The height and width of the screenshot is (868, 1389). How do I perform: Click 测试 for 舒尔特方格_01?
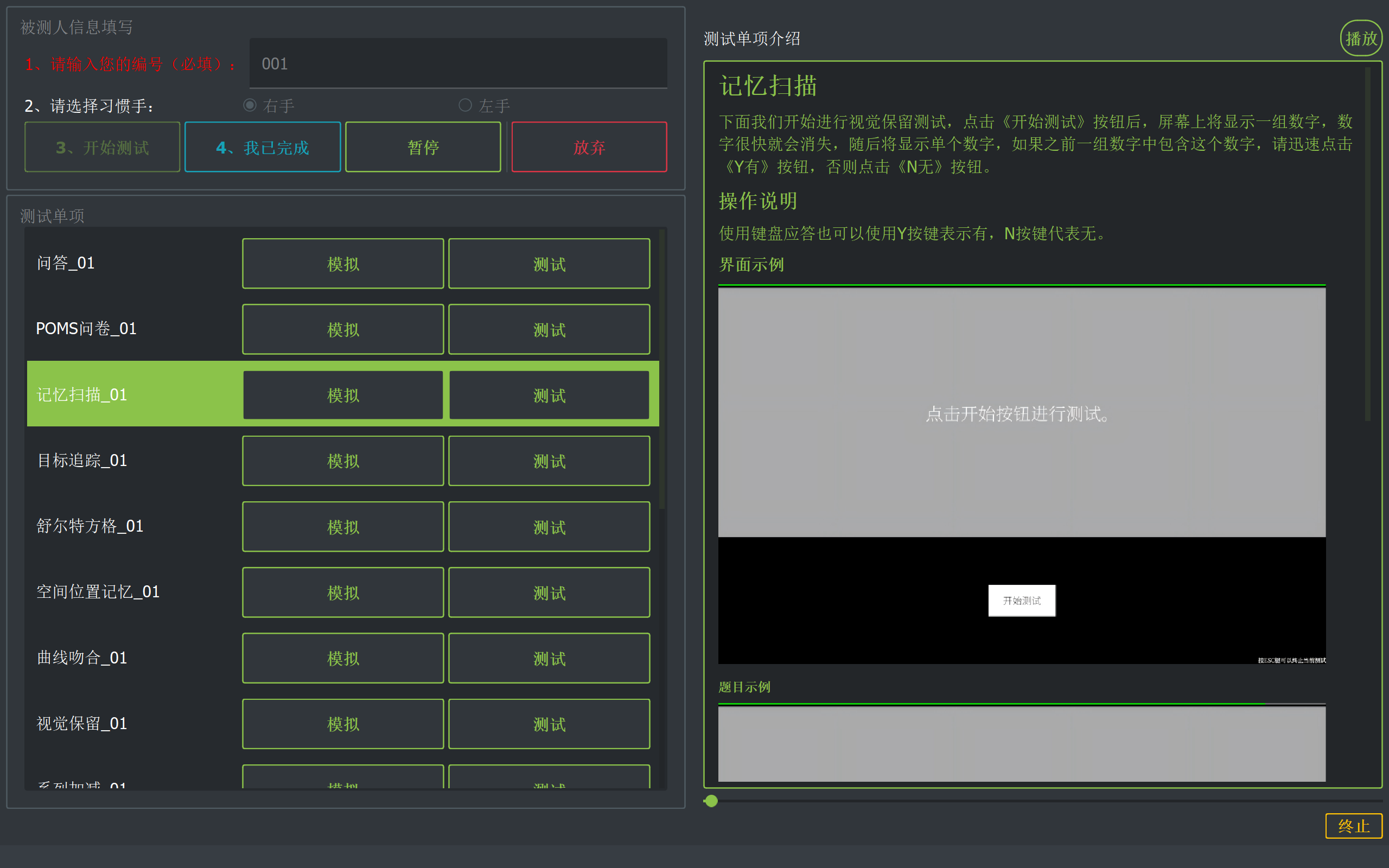click(x=549, y=526)
